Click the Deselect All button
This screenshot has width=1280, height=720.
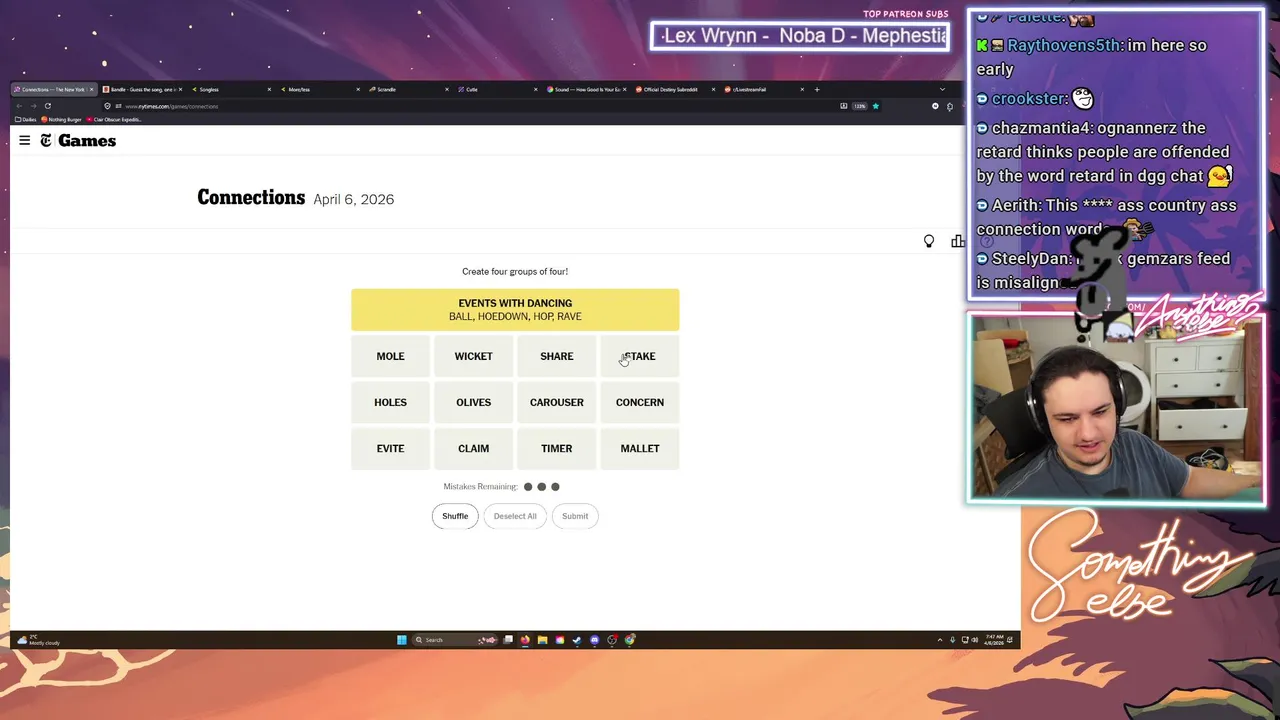[x=515, y=516]
